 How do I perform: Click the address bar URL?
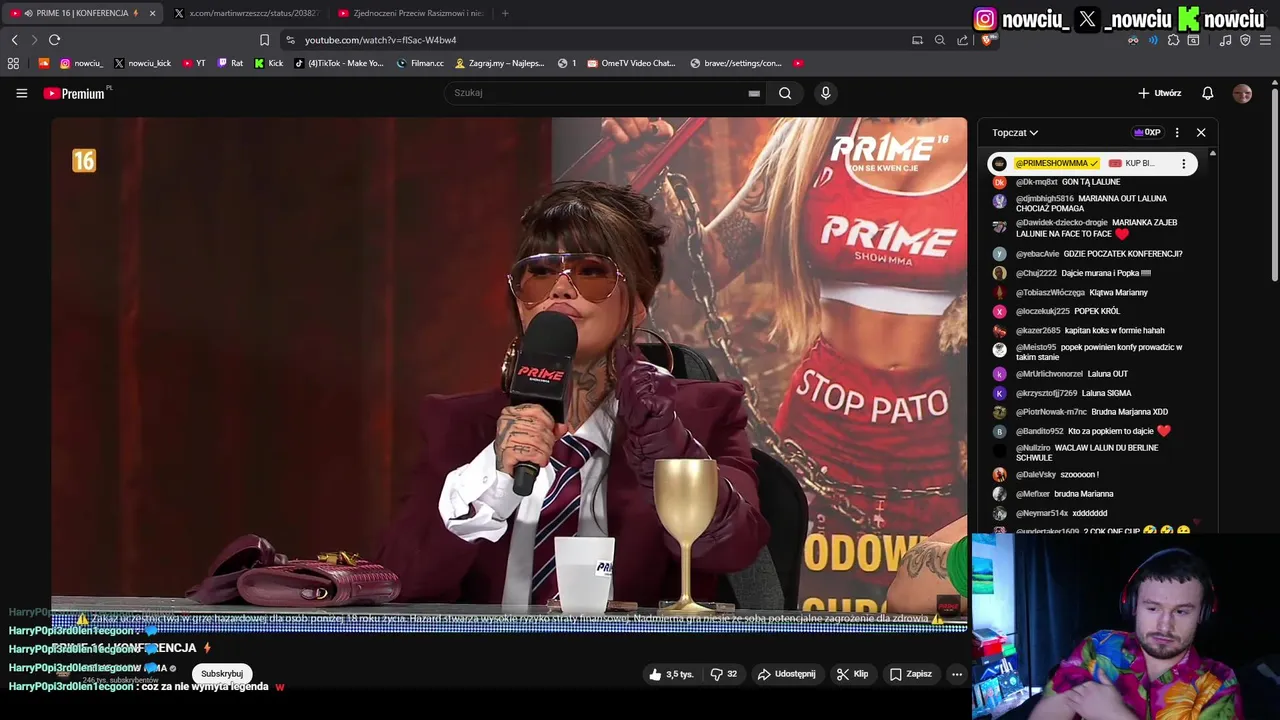pyautogui.click(x=380, y=40)
